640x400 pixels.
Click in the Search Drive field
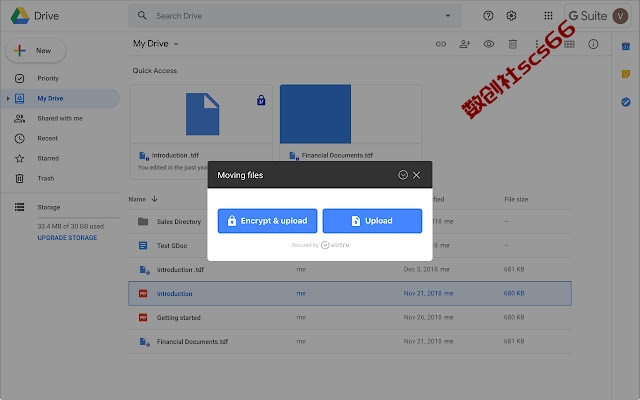[x=295, y=16]
